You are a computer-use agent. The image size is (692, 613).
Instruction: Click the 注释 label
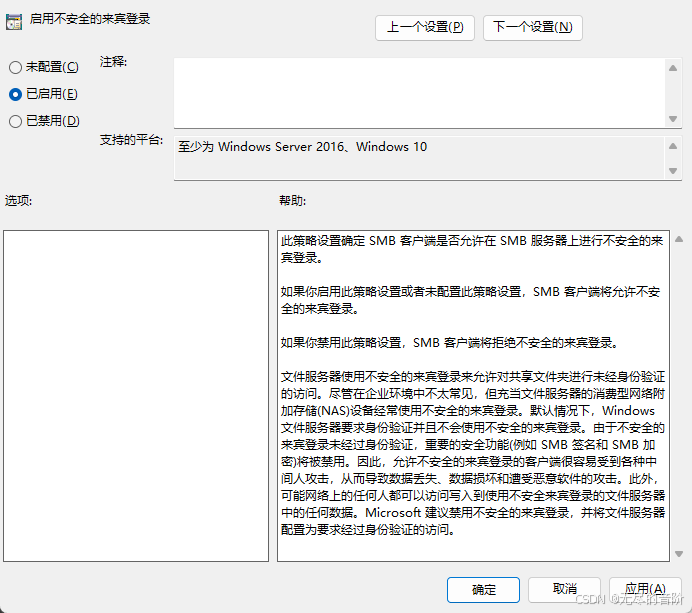click(113, 62)
